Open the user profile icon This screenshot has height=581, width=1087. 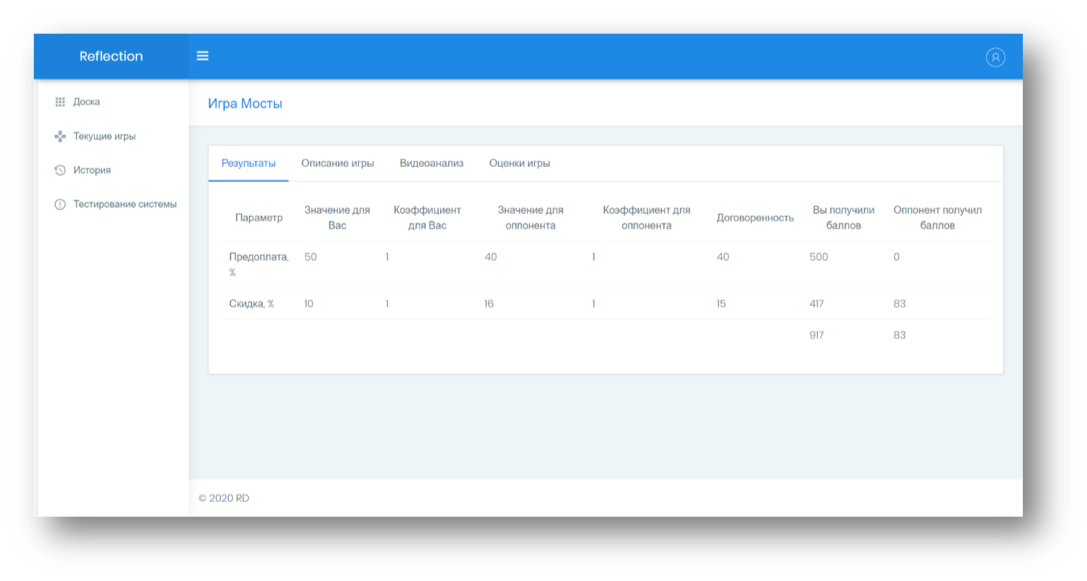click(995, 57)
